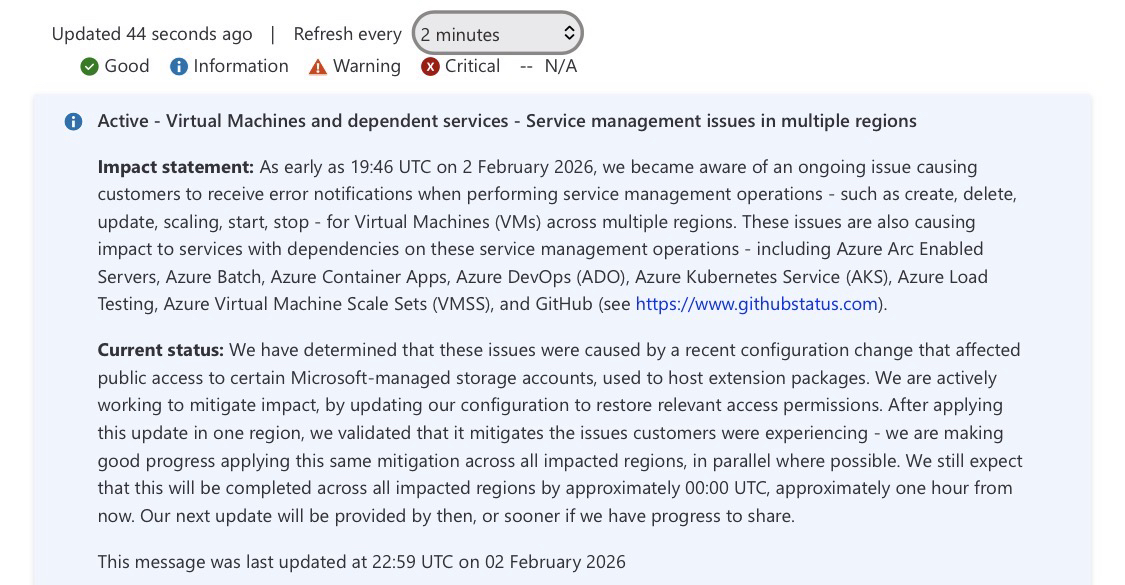The height and width of the screenshot is (585, 1125).
Task: Click the Active Virtual Machines incident title
Action: pos(506,121)
